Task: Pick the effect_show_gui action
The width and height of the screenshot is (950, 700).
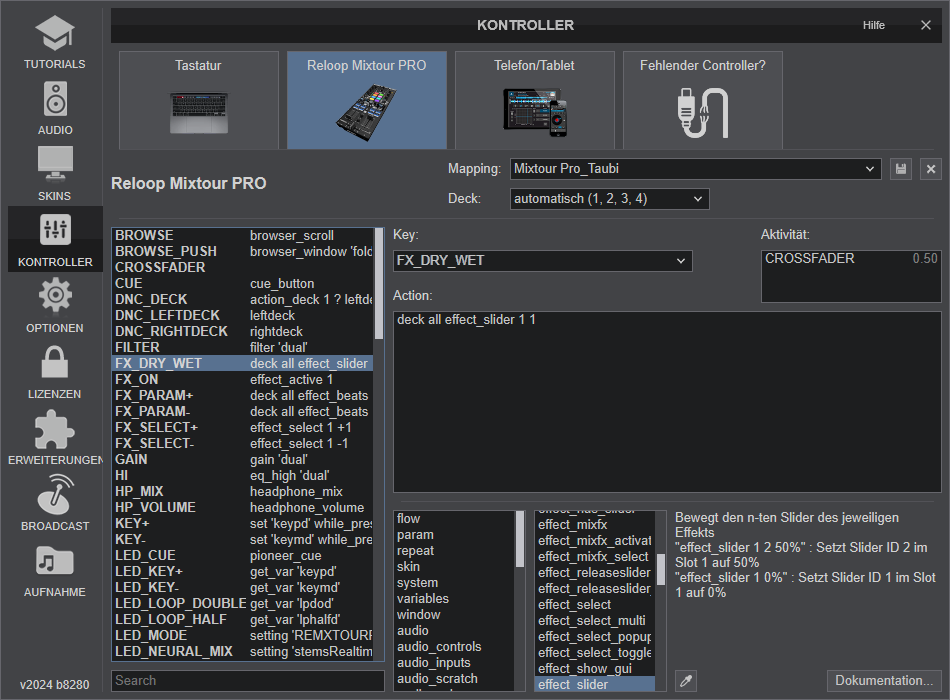Action: (x=595, y=668)
